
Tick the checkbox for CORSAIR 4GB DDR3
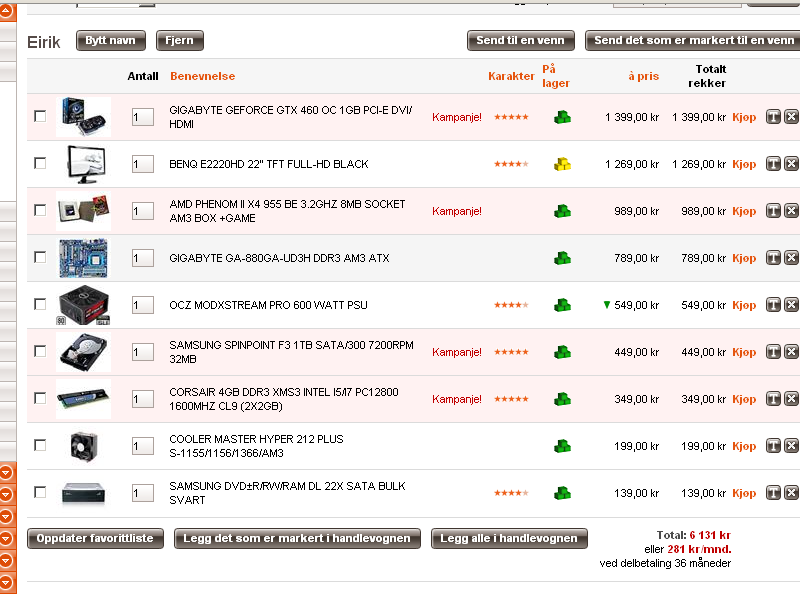tap(40, 398)
